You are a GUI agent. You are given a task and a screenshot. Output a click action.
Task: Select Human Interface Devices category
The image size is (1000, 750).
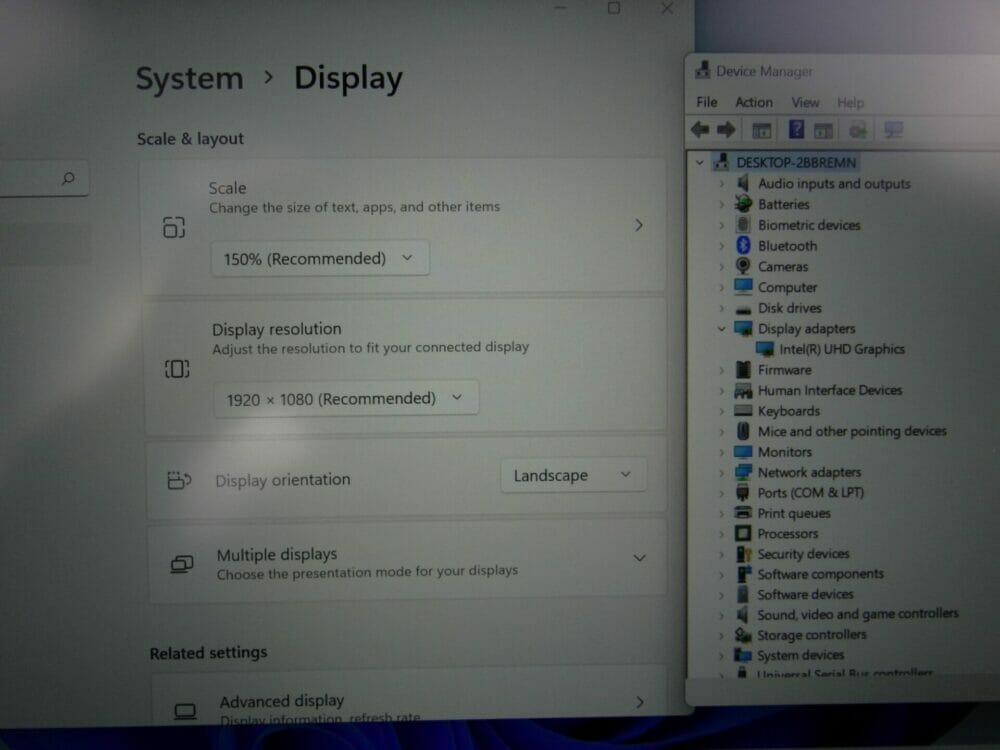[830, 390]
